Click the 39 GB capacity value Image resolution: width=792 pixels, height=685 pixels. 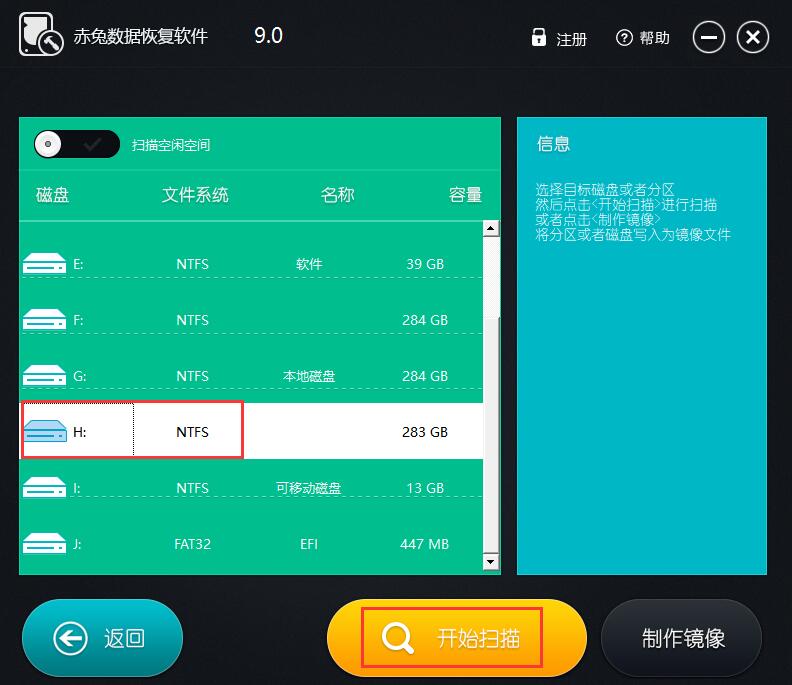[x=425, y=264]
